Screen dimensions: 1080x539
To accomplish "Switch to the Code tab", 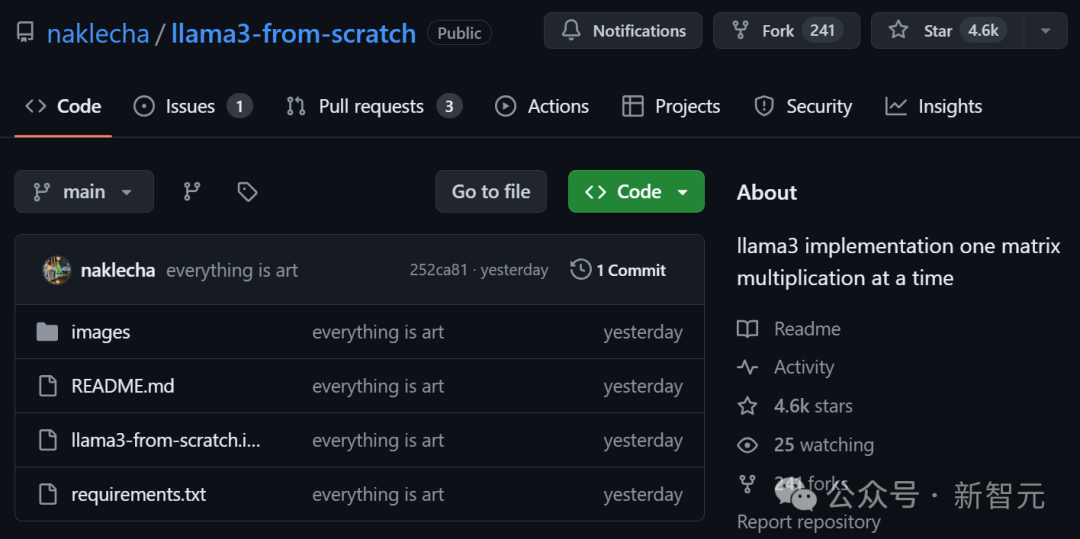I will coord(63,107).
